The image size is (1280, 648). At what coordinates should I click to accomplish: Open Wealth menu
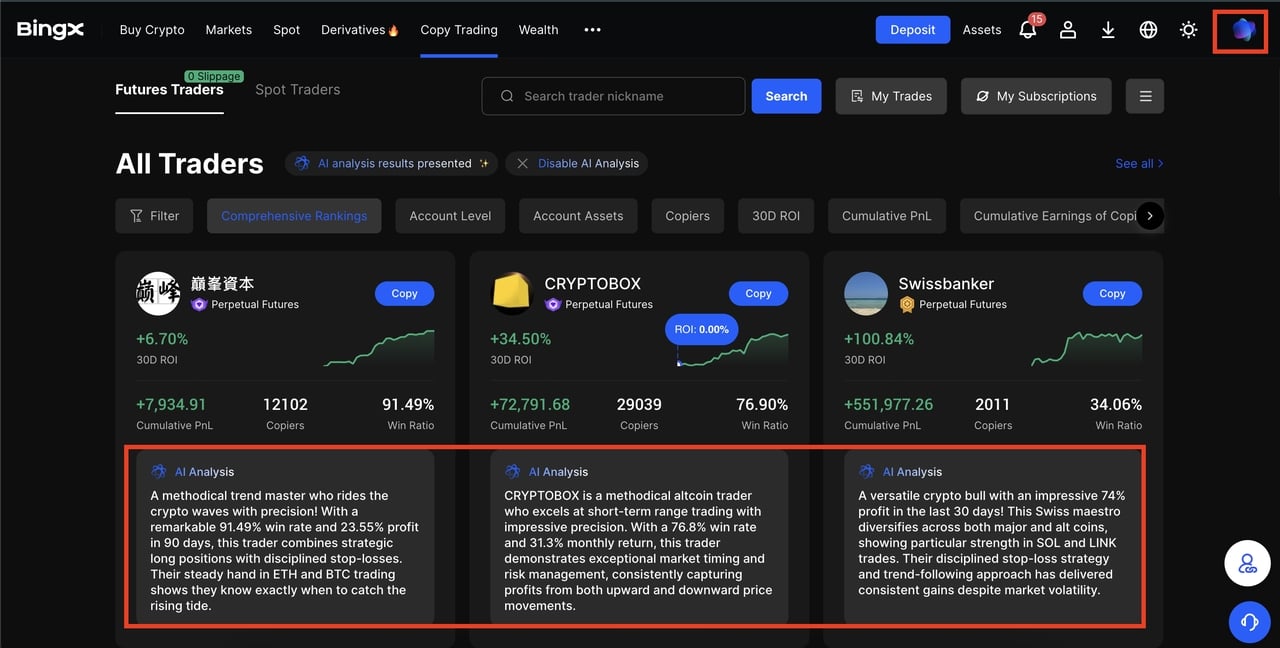[x=538, y=30]
